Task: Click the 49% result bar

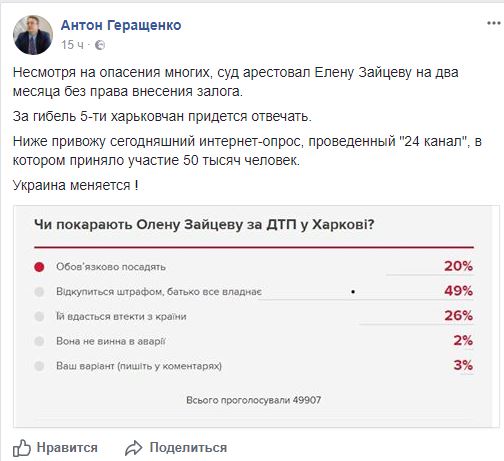Action: click(366, 300)
